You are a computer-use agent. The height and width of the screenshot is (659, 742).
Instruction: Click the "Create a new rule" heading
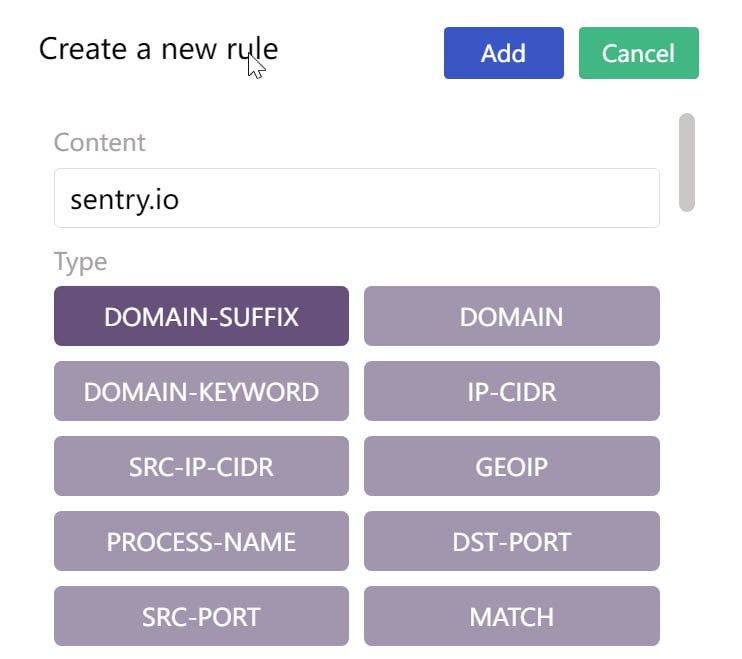click(158, 49)
